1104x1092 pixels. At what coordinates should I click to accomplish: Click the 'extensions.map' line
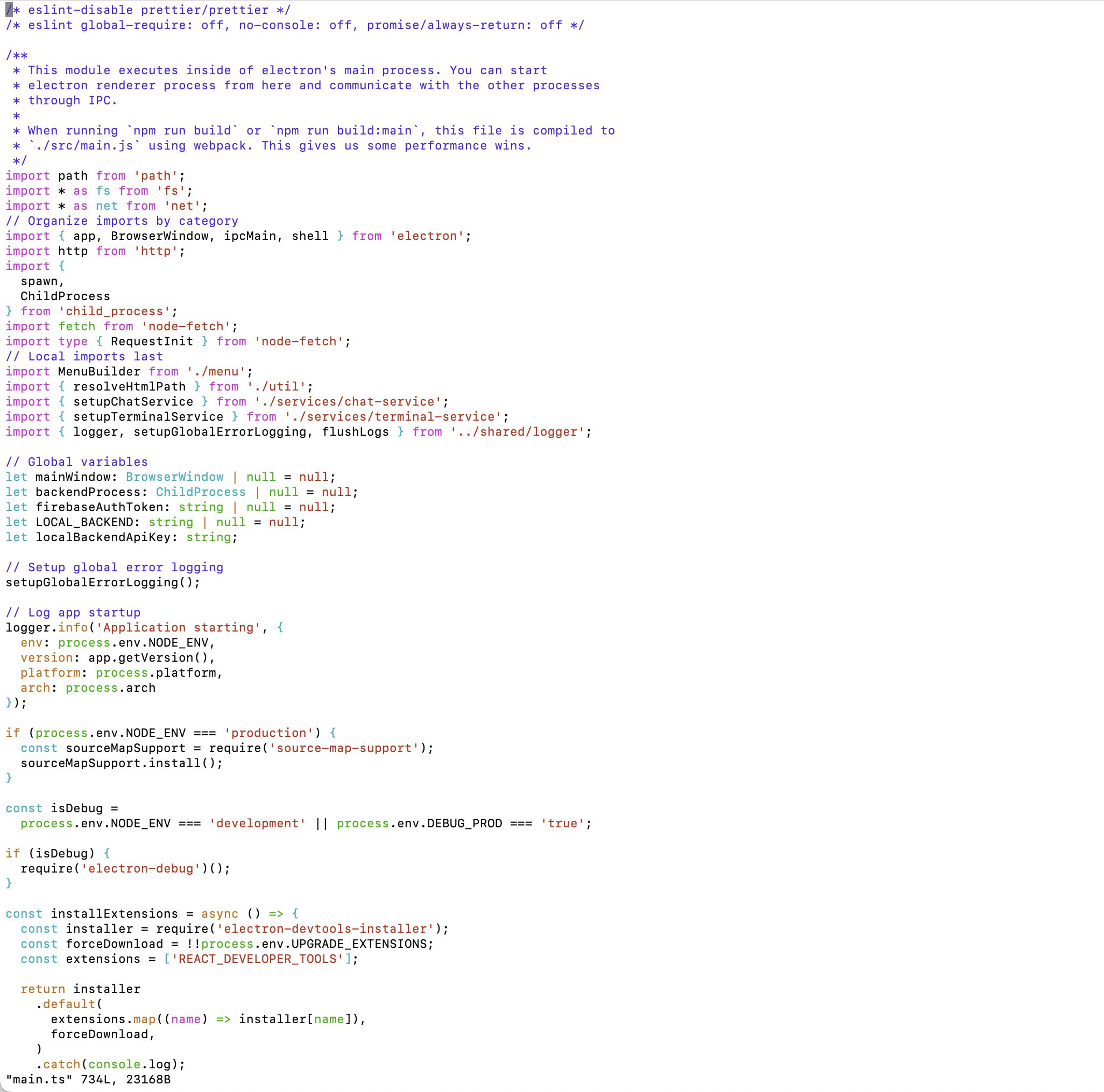tap(208, 1019)
